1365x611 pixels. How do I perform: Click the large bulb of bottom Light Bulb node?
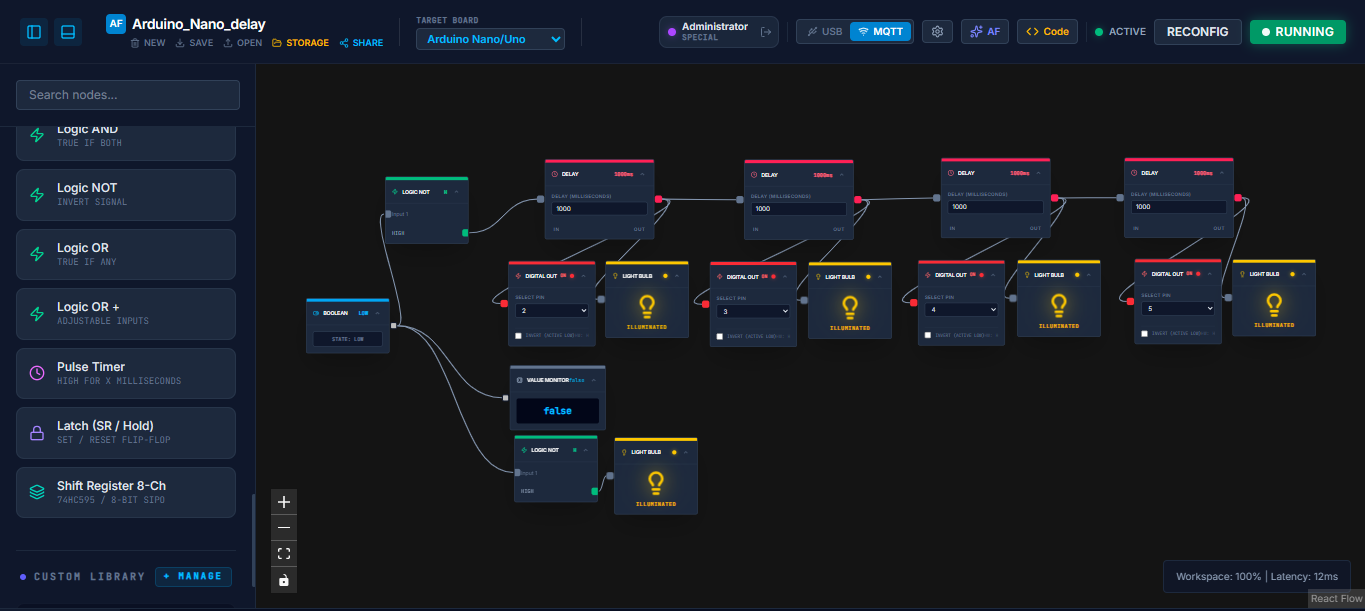(656, 484)
